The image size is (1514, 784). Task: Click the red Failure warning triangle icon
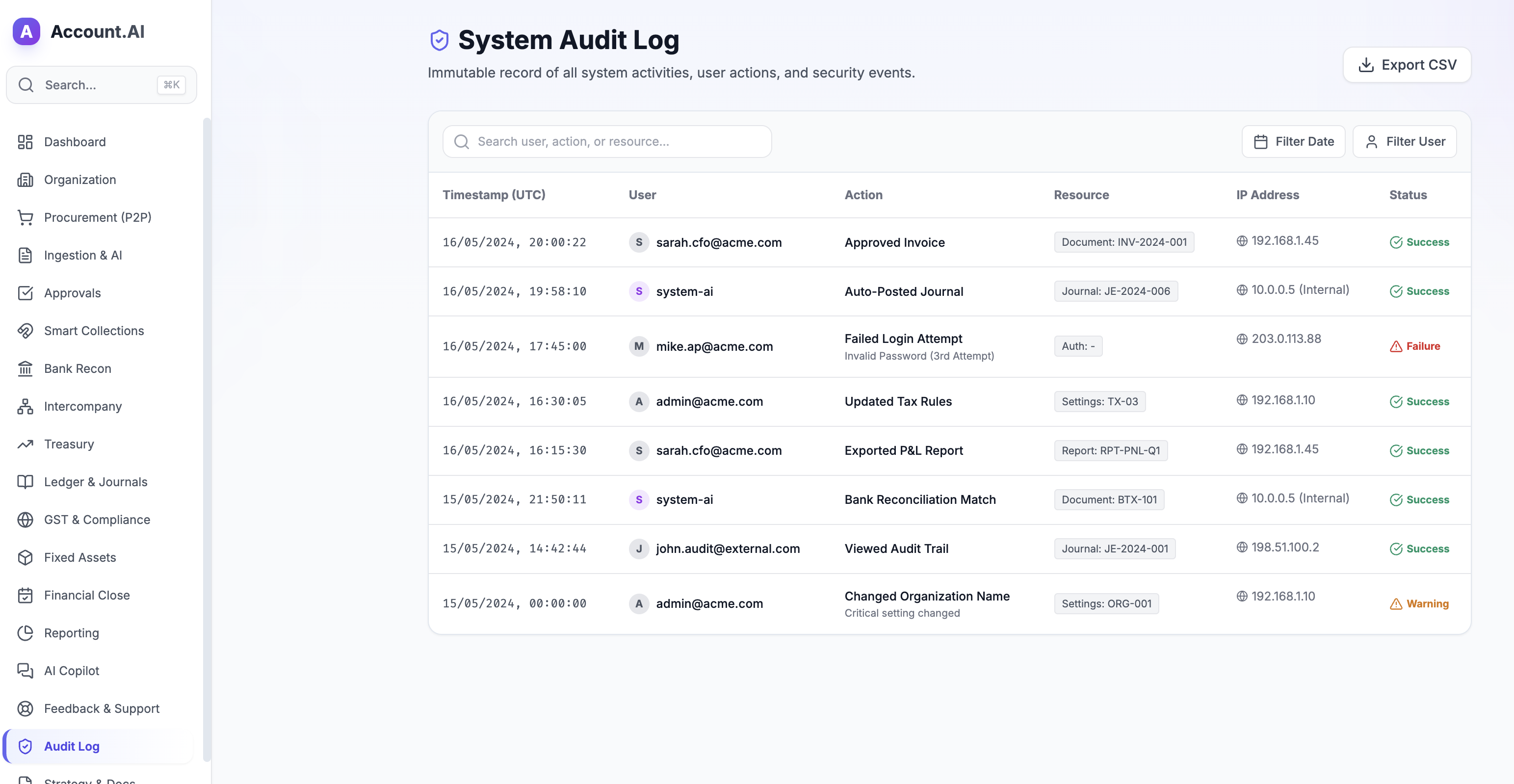point(1395,346)
